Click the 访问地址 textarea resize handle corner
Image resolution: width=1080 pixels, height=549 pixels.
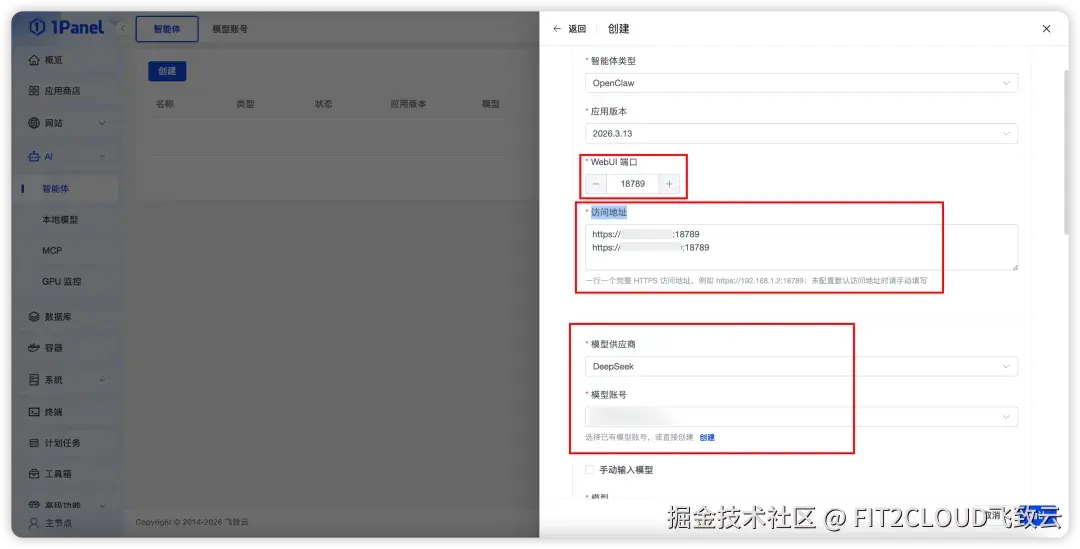[1014, 266]
